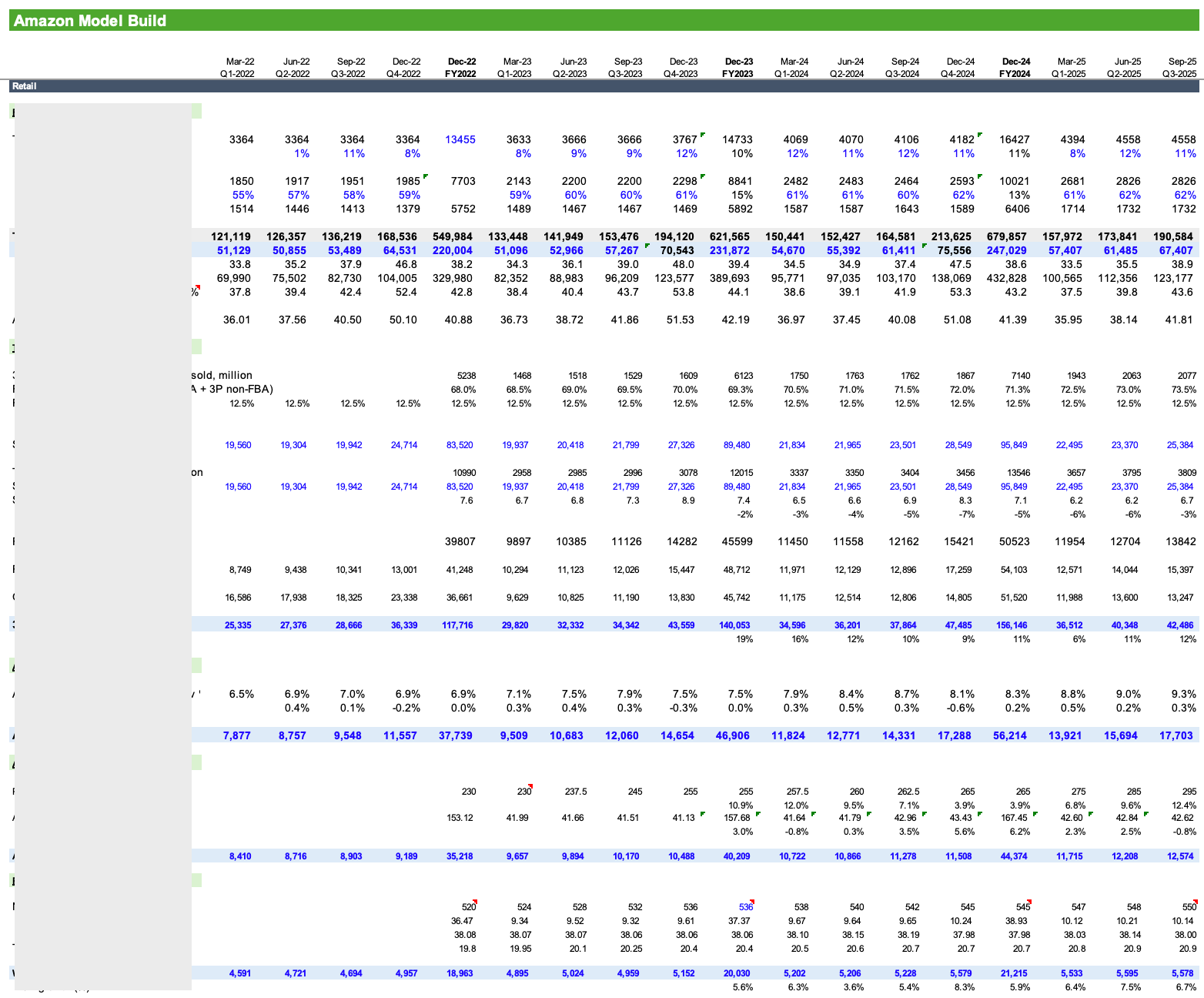Click the cell with '36.47'
1204x998 pixels.
[x=463, y=921]
